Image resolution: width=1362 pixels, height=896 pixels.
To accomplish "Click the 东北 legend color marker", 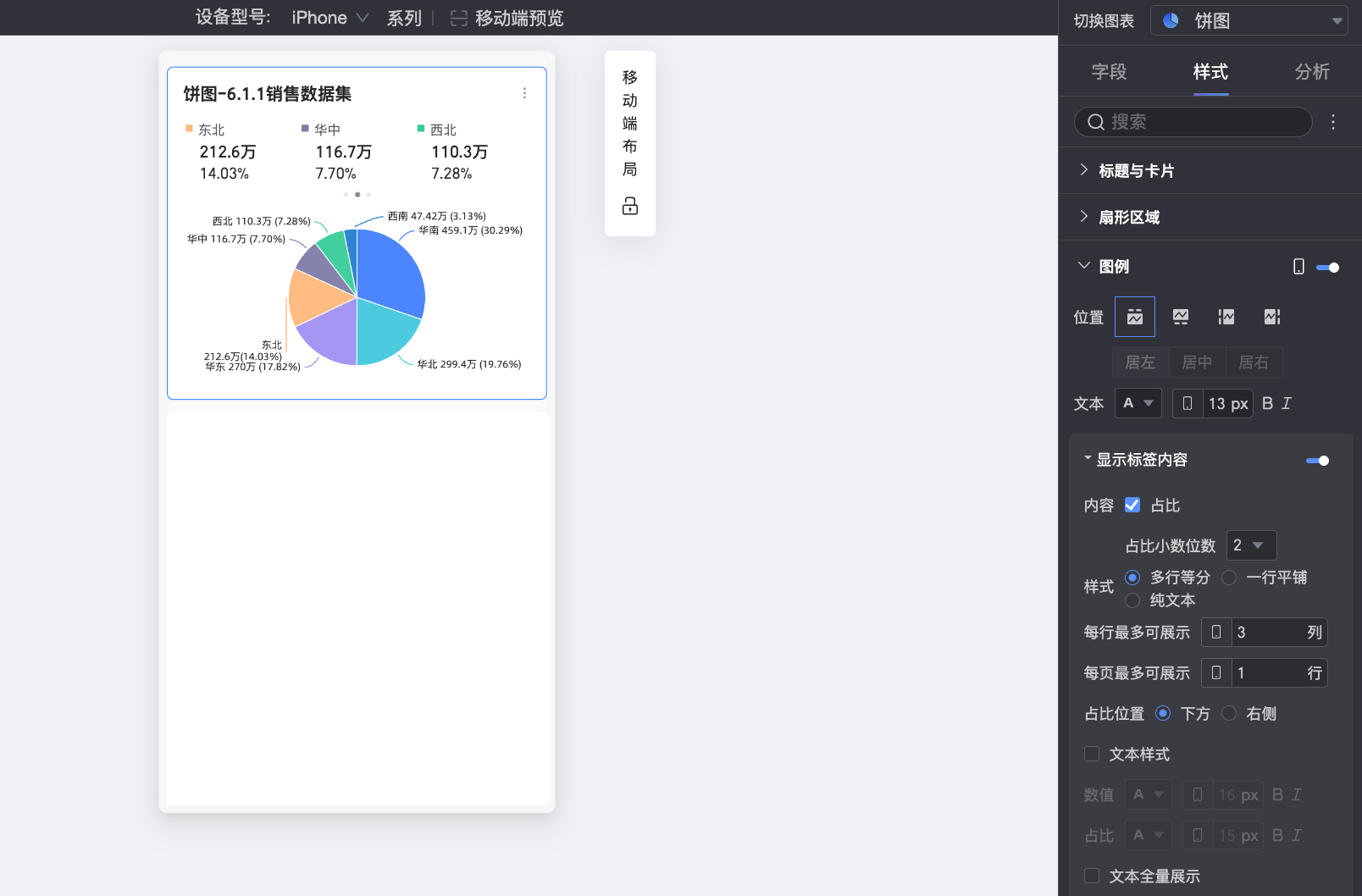I will (x=189, y=129).
